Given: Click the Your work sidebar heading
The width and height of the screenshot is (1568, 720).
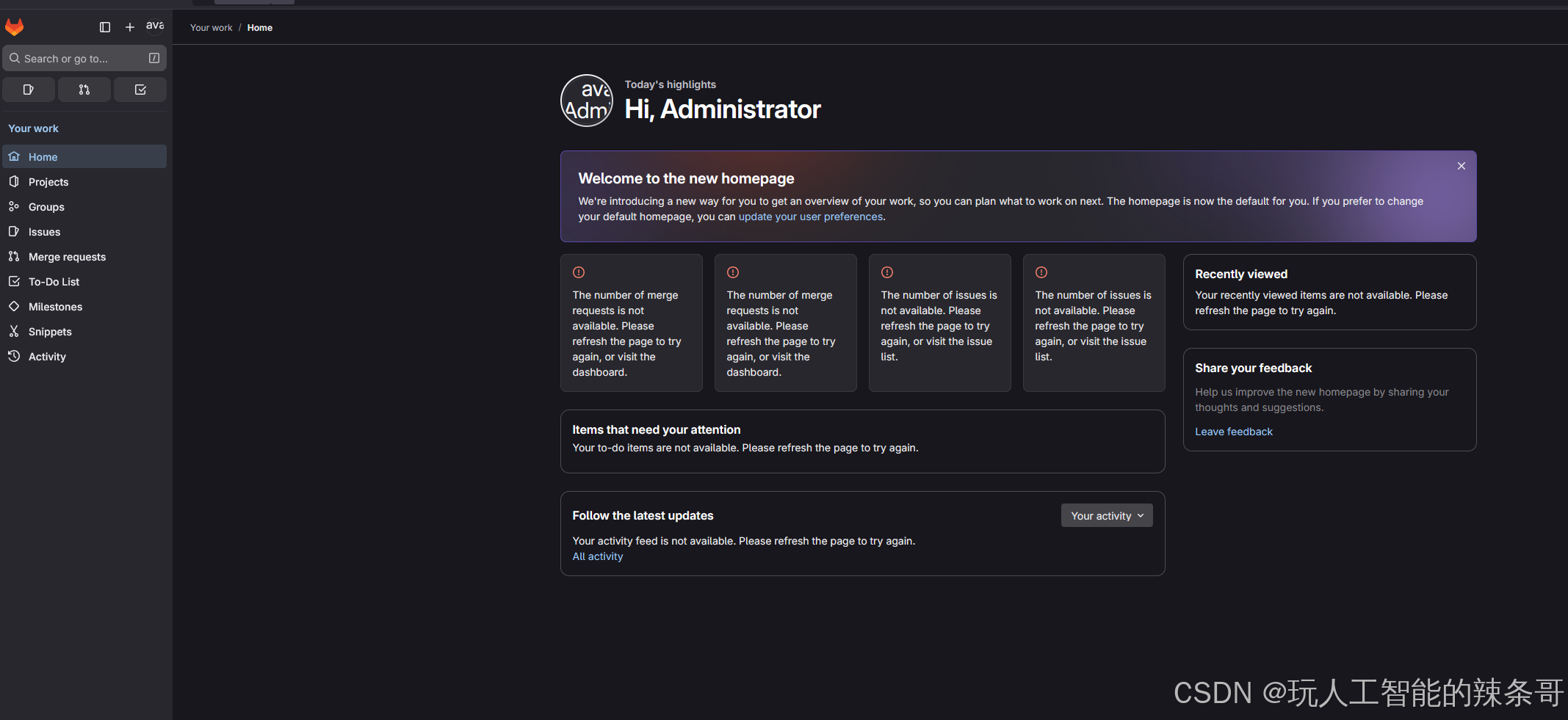Looking at the screenshot, I should (33, 128).
